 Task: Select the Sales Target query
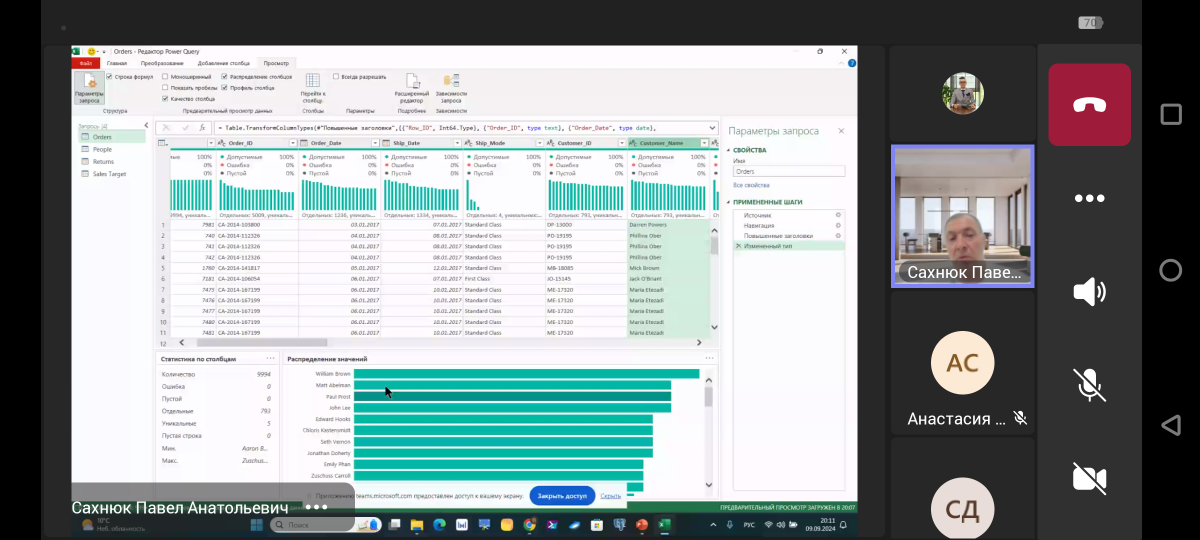[110, 173]
